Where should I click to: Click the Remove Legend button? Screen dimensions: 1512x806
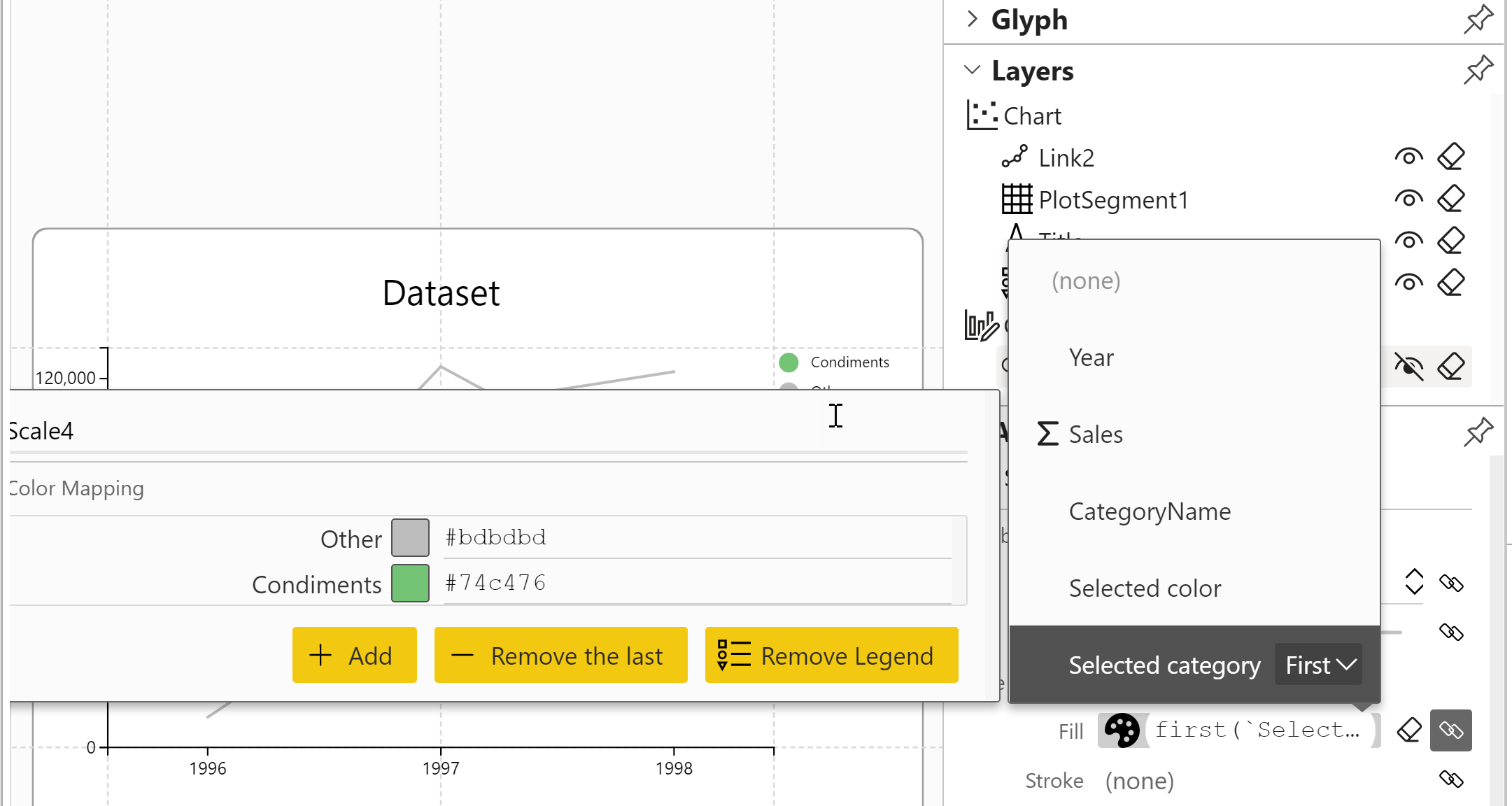pos(831,656)
